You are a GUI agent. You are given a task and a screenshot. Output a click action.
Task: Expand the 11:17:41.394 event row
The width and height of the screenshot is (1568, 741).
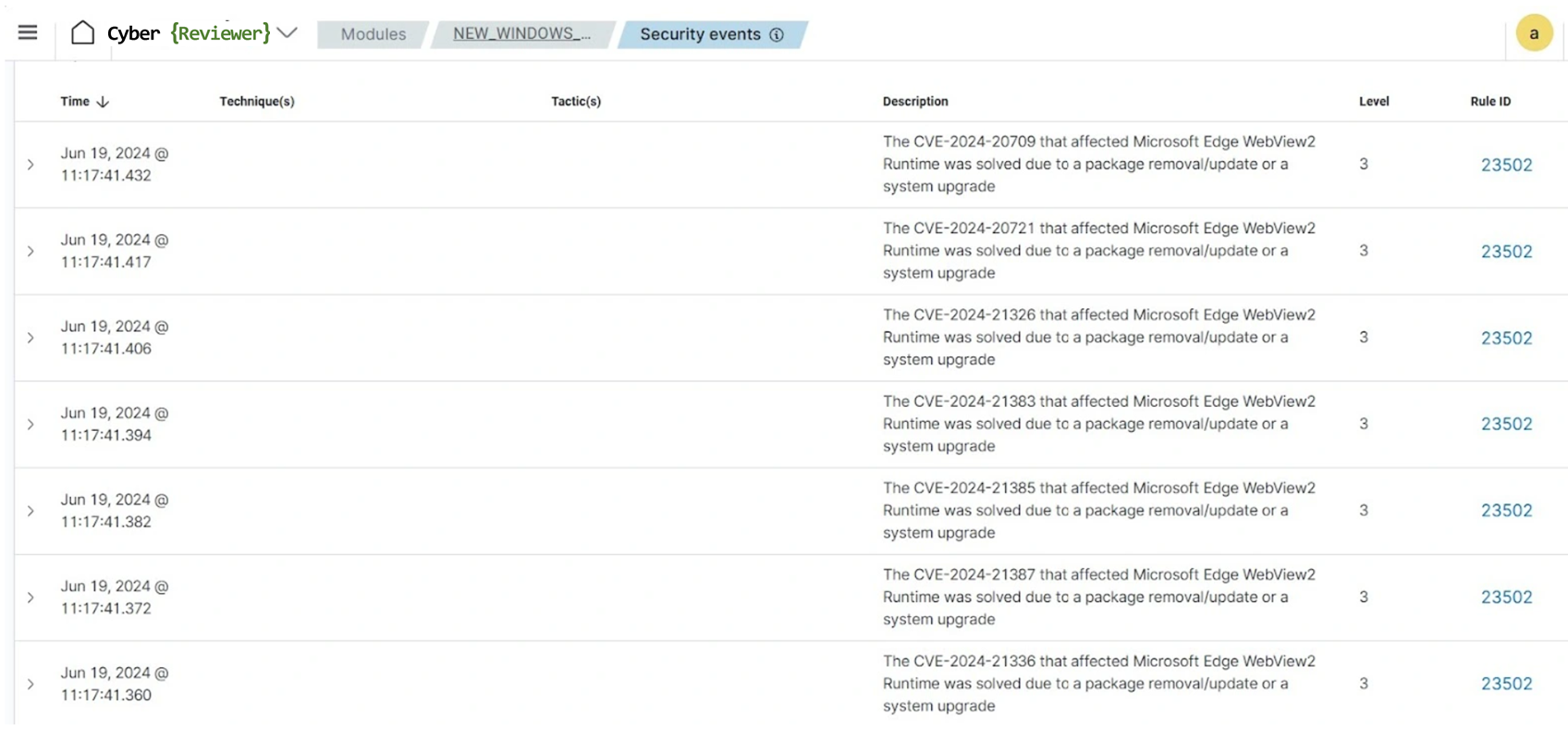coord(31,425)
